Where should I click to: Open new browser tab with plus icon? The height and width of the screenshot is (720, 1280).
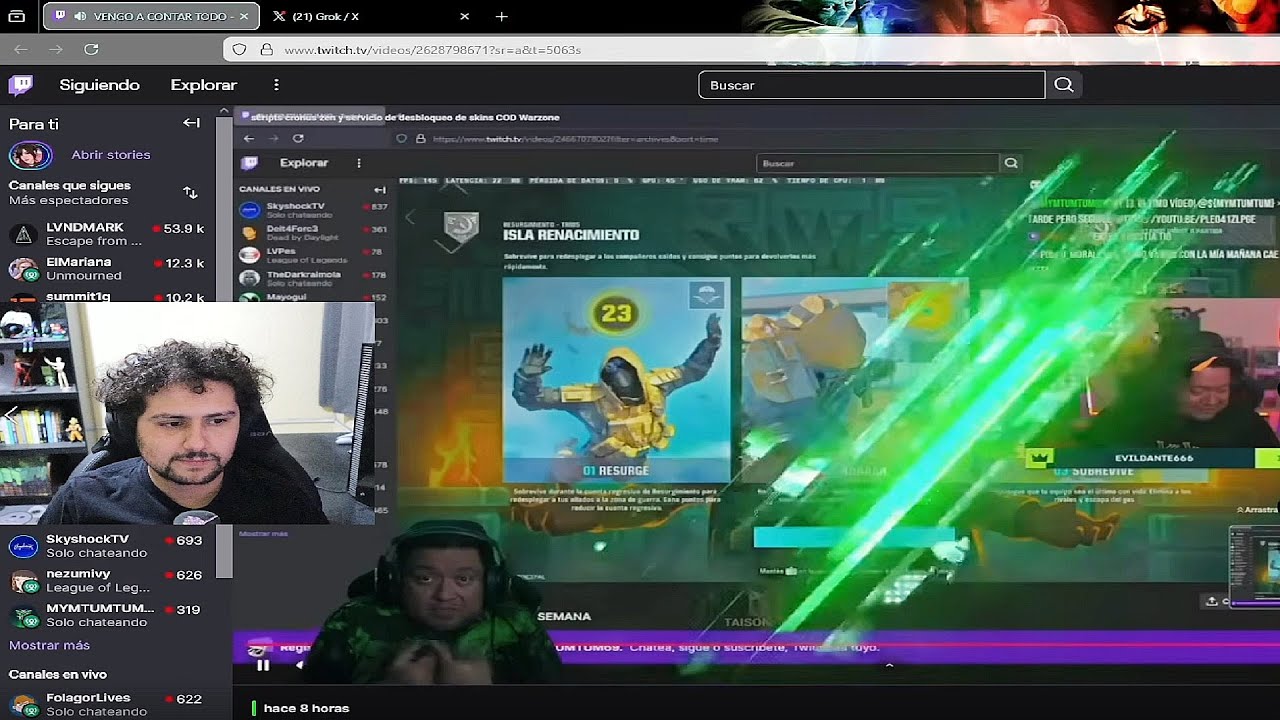(501, 16)
